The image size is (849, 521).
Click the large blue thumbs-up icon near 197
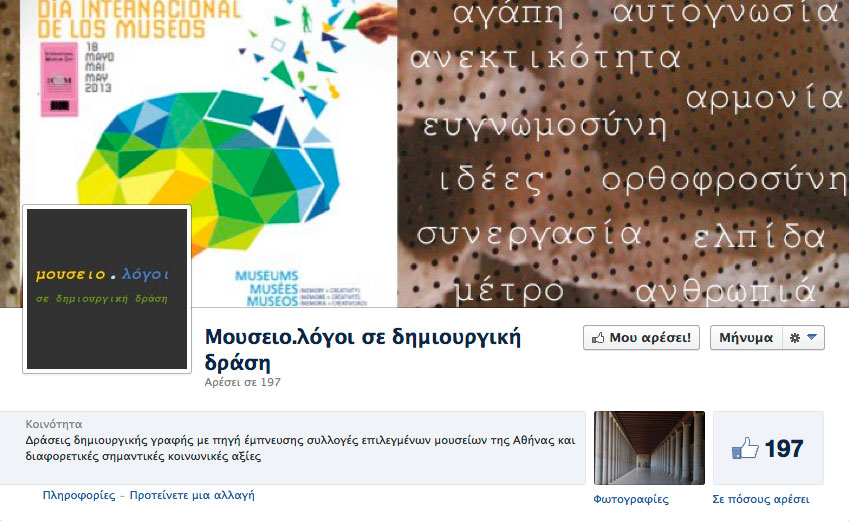click(745, 448)
